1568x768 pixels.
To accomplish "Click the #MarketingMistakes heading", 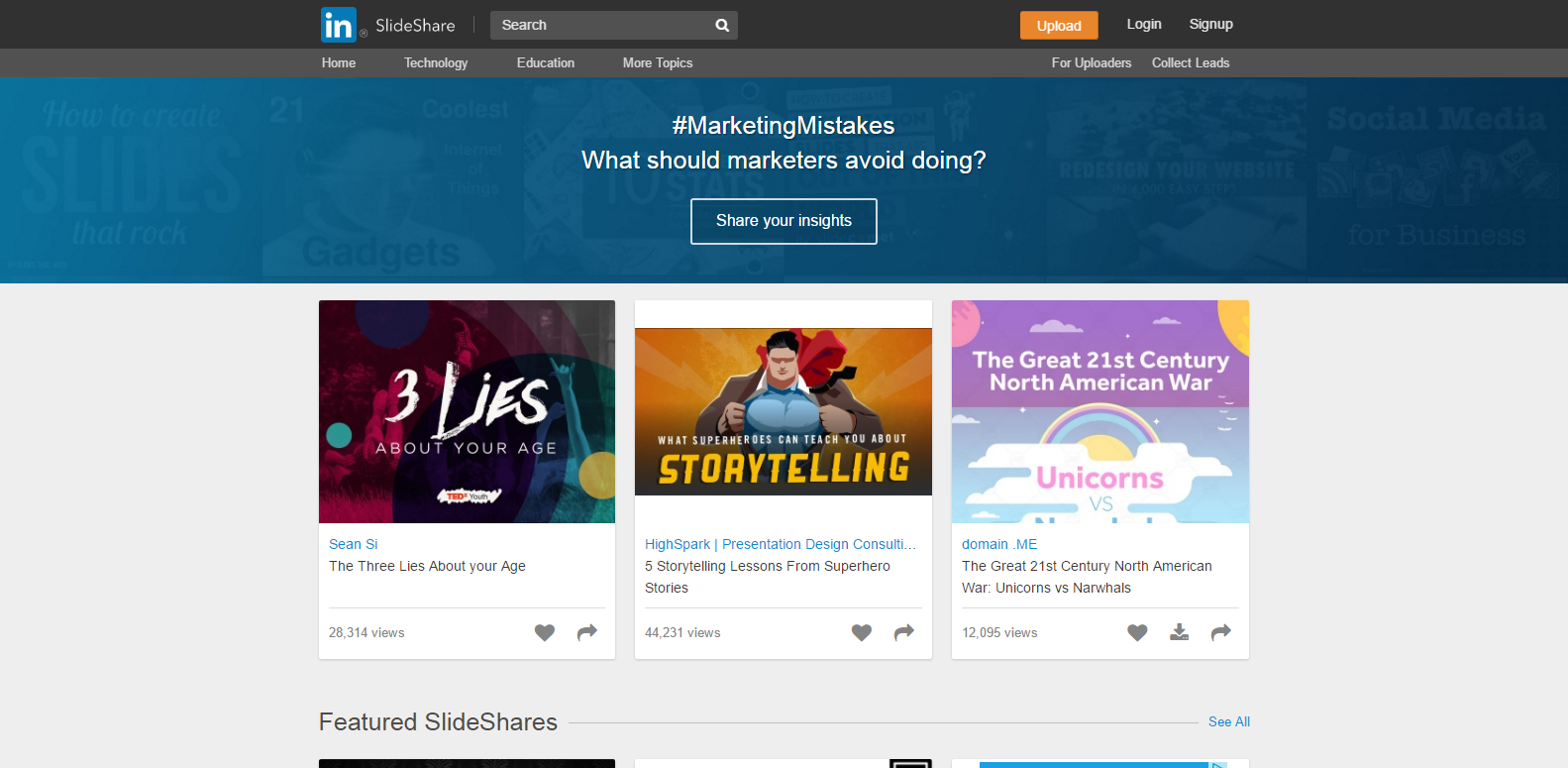I will click(784, 126).
